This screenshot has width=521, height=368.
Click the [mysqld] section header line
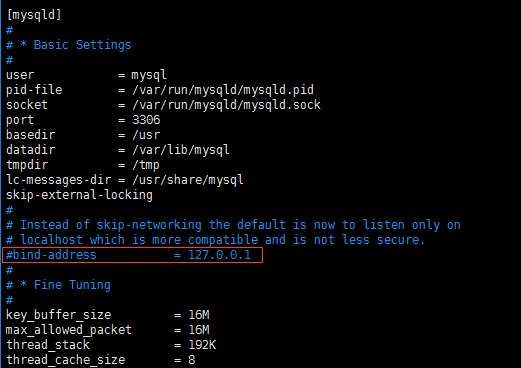click(34, 15)
